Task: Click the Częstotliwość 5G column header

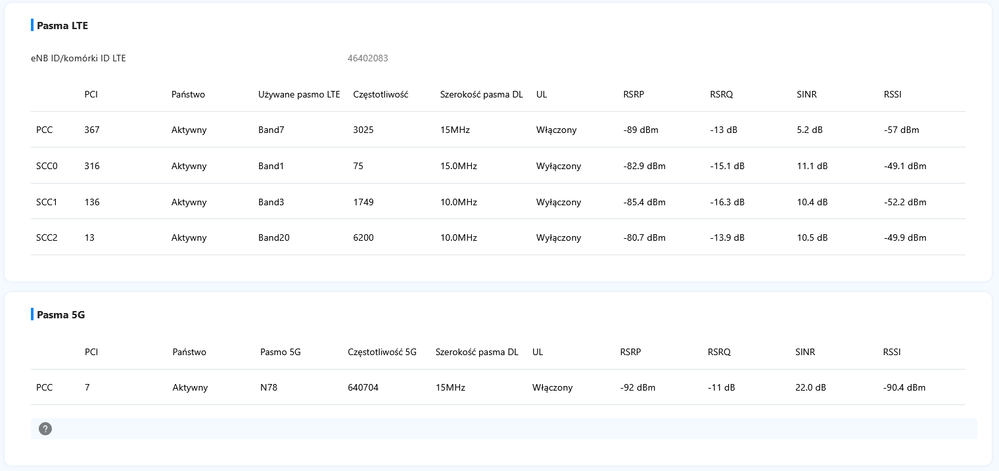Action: coord(382,352)
